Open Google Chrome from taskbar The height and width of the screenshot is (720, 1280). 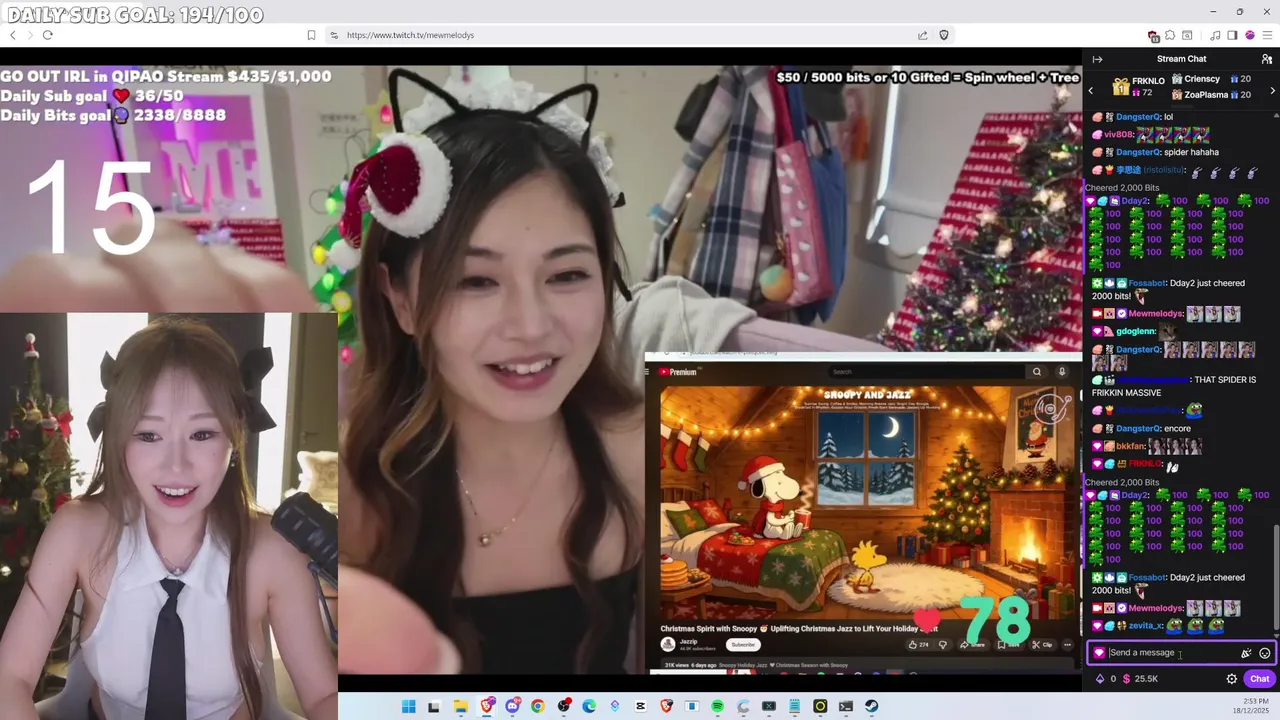click(538, 706)
